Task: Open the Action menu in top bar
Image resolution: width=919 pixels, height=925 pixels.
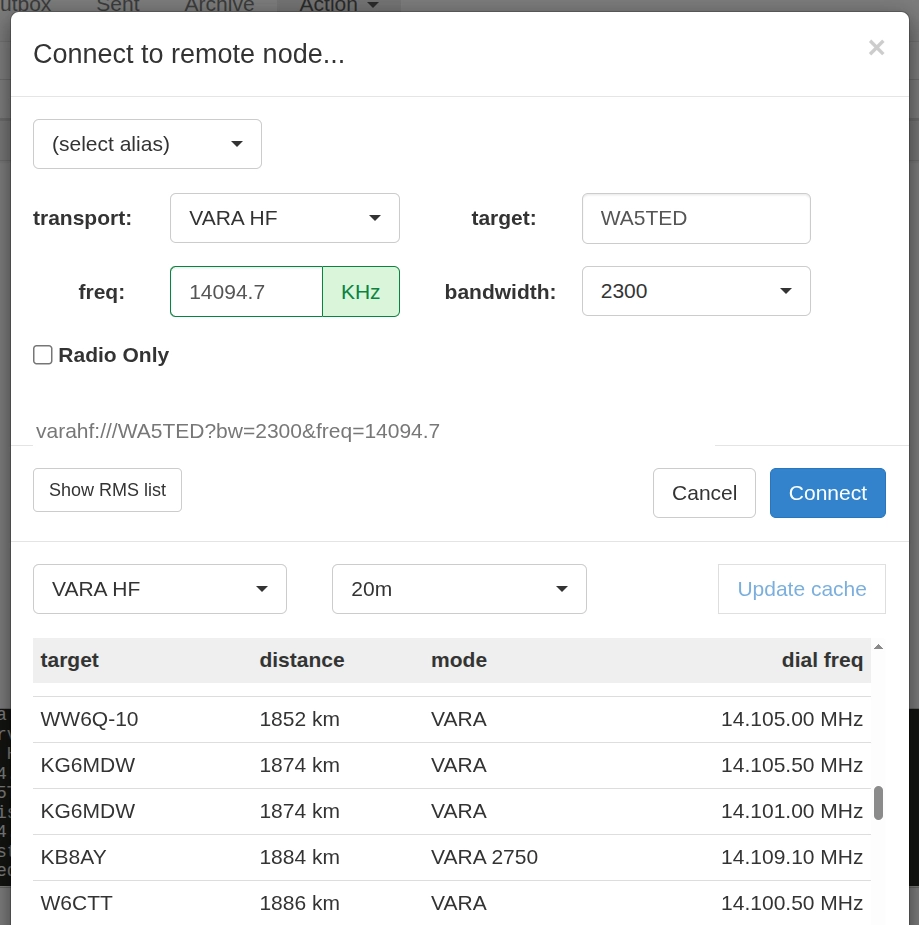Action: pyautogui.click(x=339, y=6)
